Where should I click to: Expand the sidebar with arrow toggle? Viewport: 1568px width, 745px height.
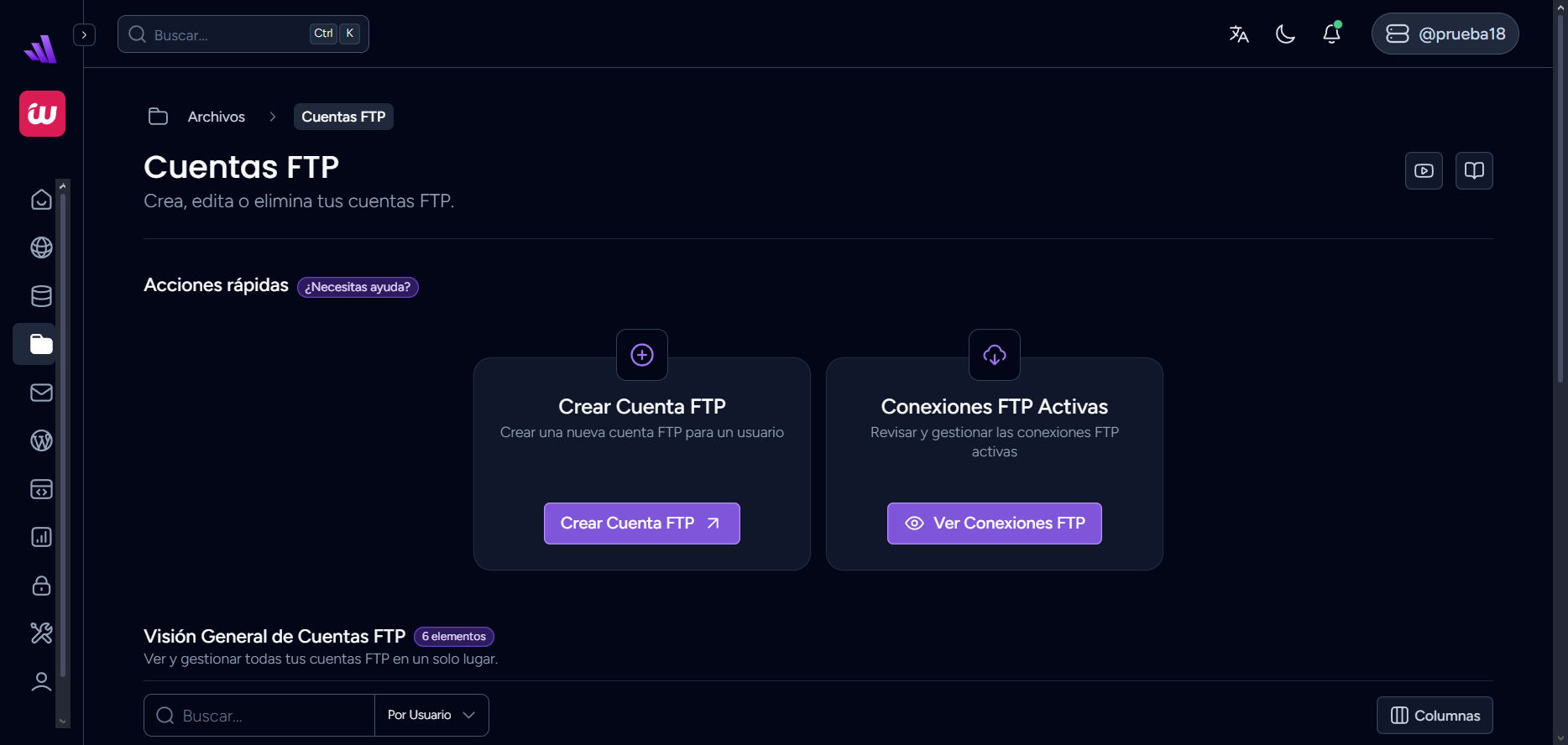point(84,34)
